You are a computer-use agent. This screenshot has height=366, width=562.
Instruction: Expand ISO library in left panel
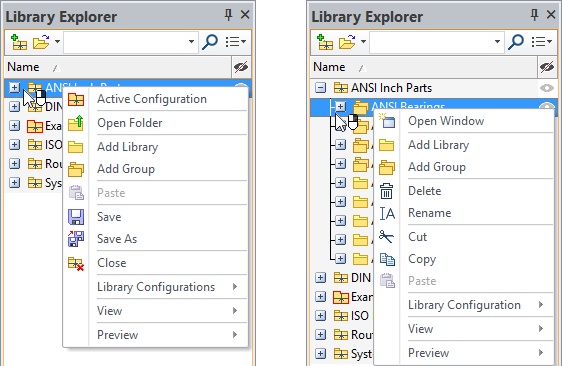(14, 144)
